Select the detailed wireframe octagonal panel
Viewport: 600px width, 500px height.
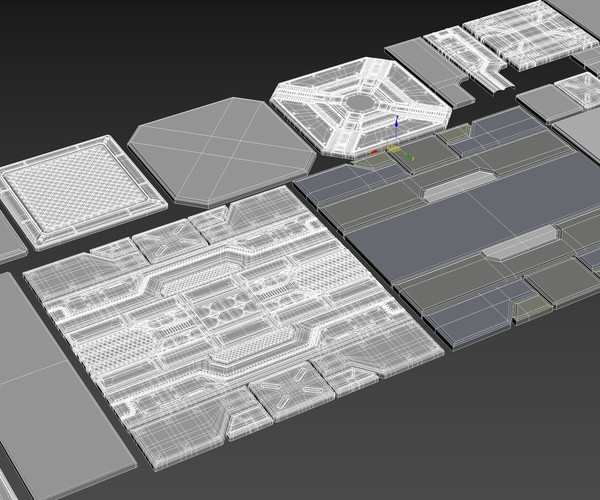tap(360, 107)
